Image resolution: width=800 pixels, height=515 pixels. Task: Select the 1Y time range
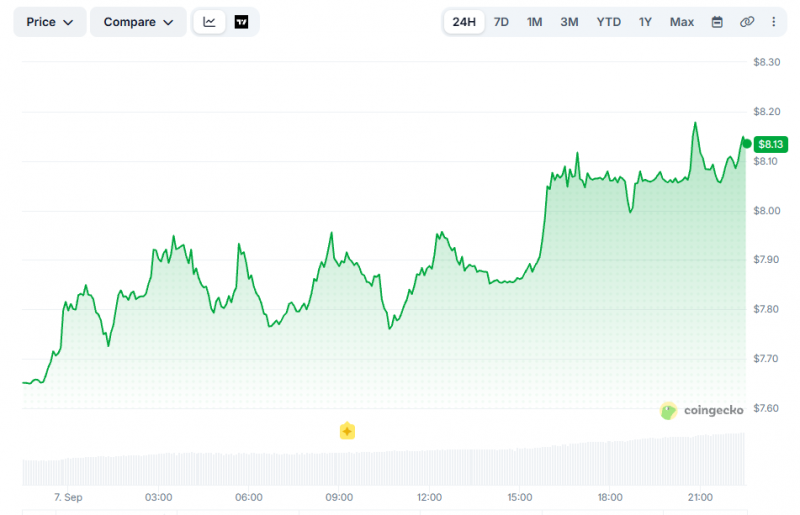pos(645,22)
